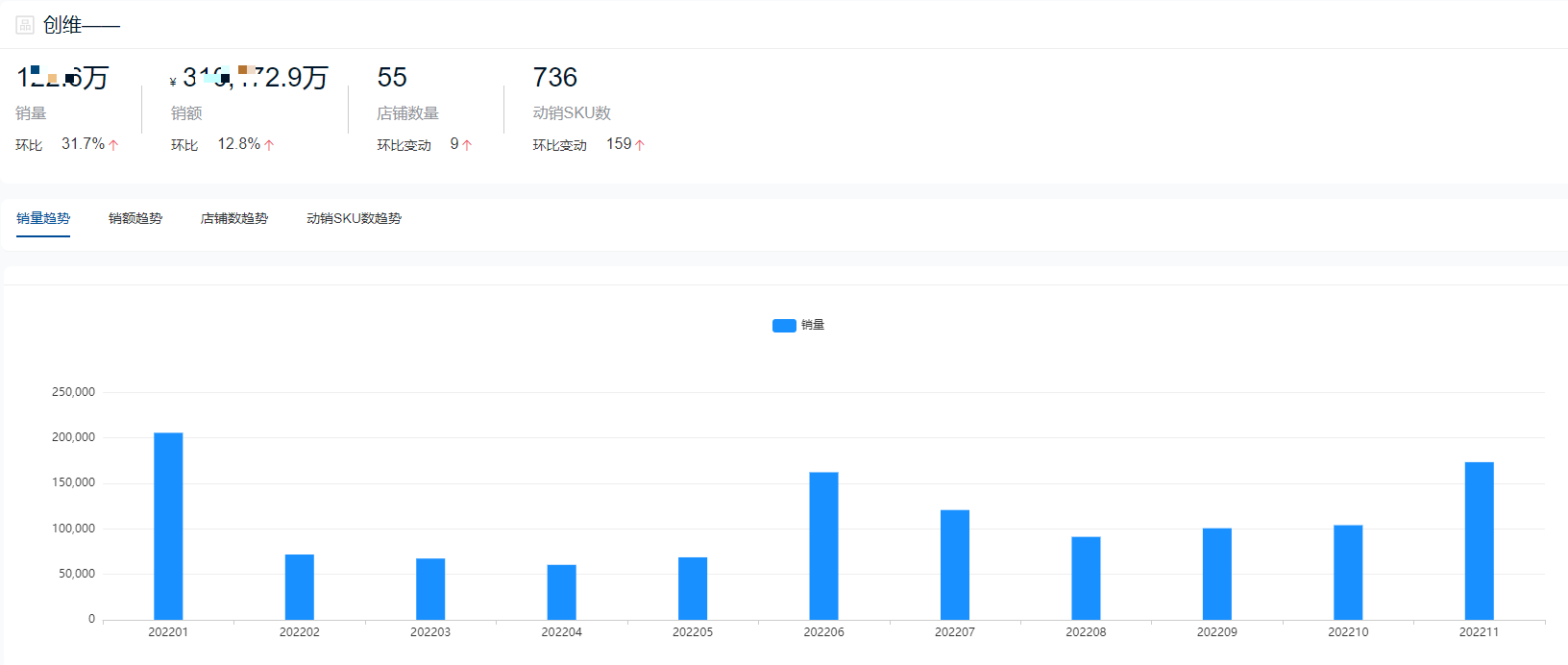Select the 202207 bar in chart
Viewport: 1568px width, 665px height.
pos(955,565)
